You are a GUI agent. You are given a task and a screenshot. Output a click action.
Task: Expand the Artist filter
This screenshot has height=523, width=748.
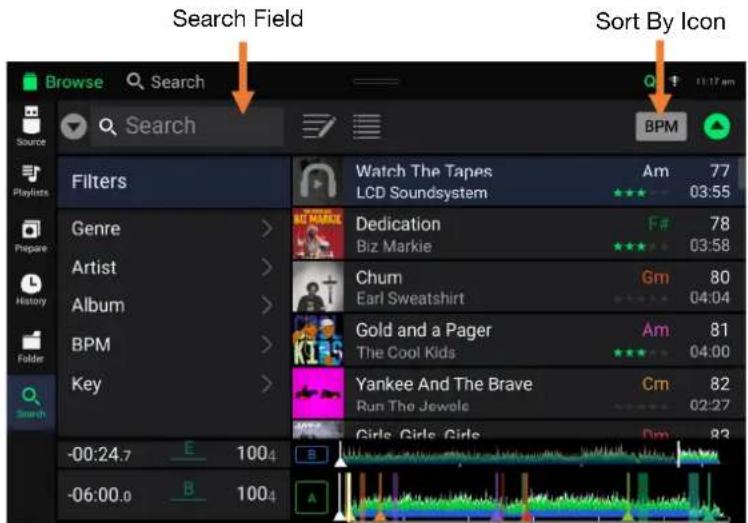tap(172, 268)
